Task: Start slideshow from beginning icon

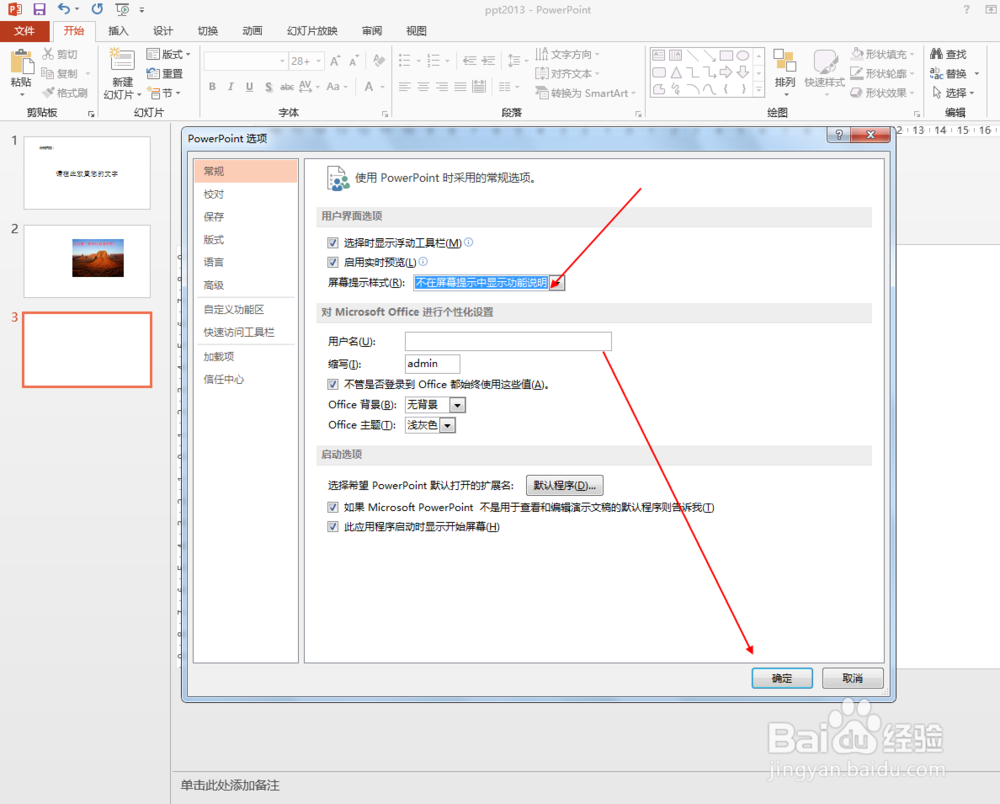Action: coord(122,10)
